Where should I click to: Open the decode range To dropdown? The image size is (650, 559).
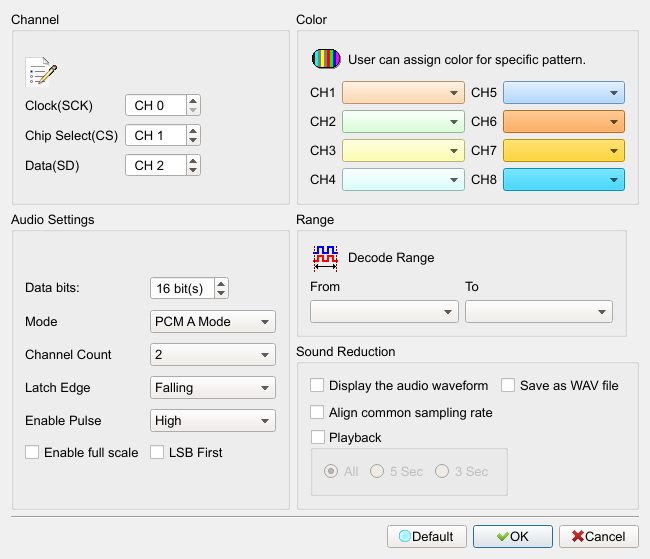point(539,312)
